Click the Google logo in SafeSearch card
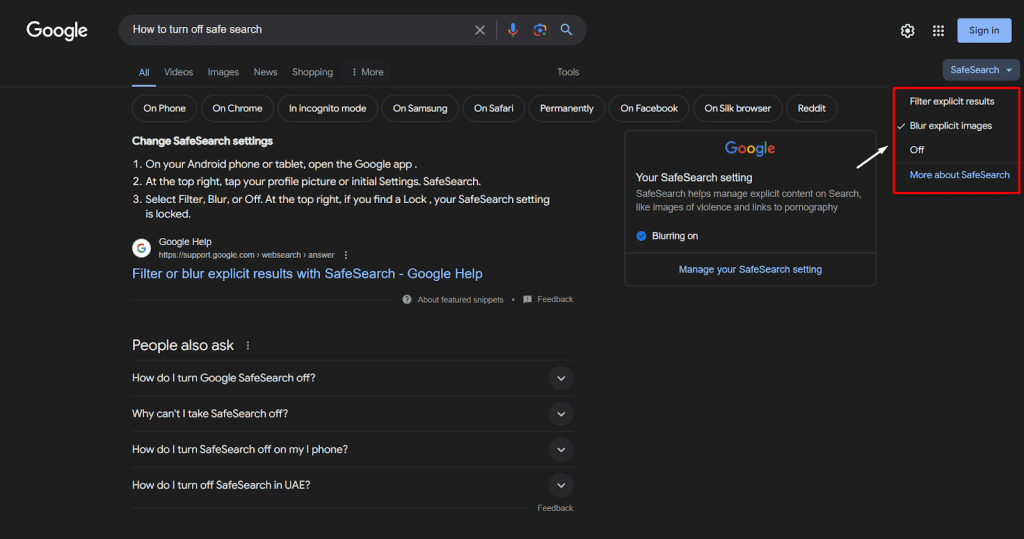1024x539 pixels. coord(750,149)
